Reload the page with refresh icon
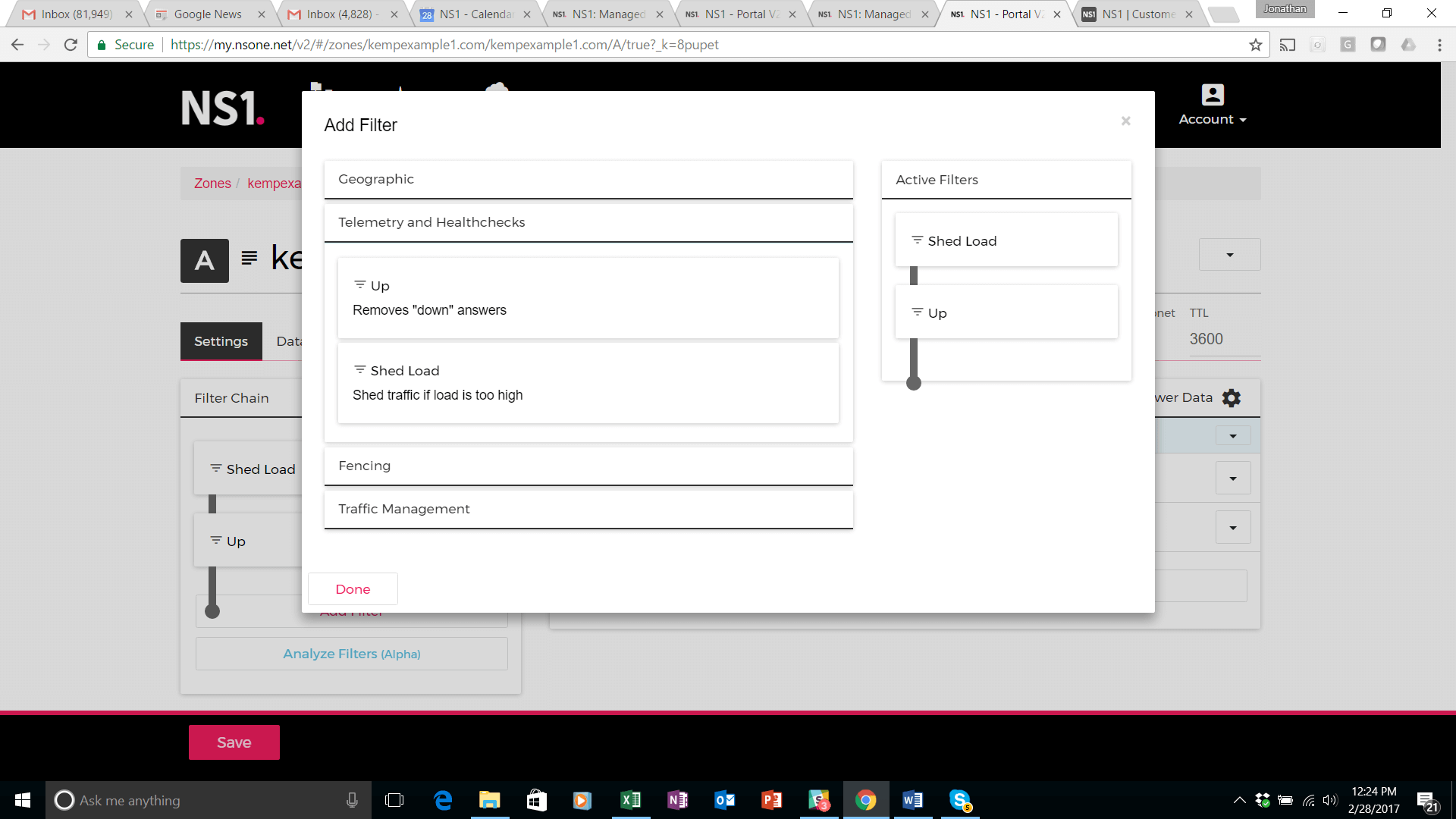Viewport: 1456px width, 819px height. click(71, 45)
